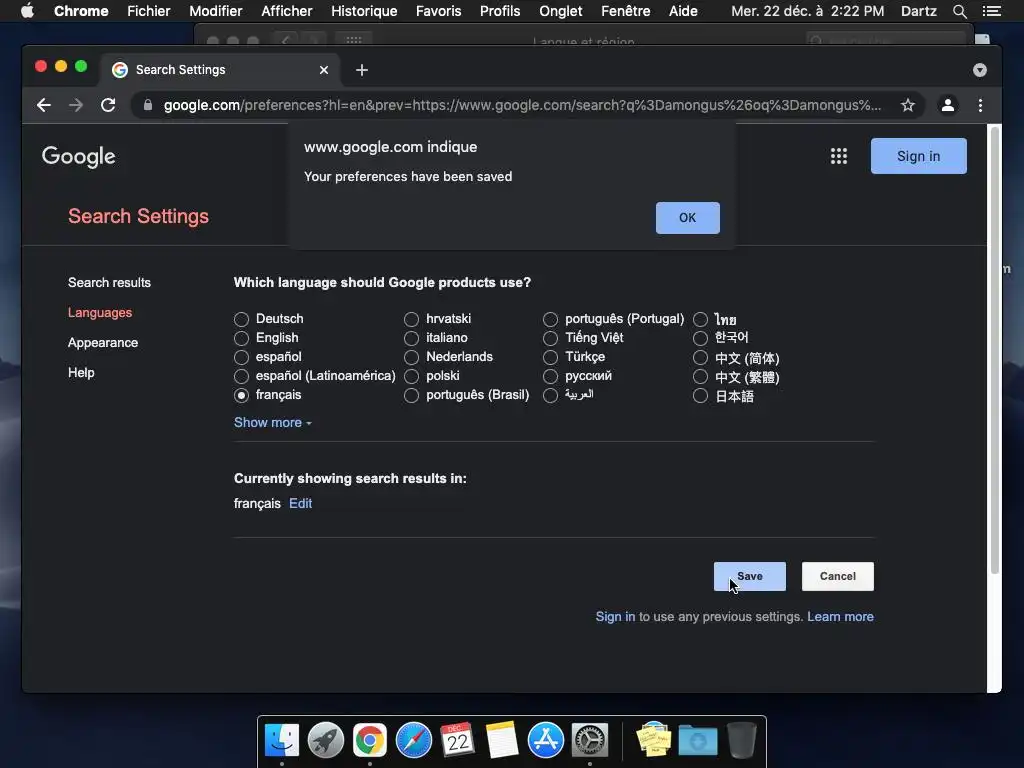
Task: Select the 한국어 radio button
Action: [700, 338]
